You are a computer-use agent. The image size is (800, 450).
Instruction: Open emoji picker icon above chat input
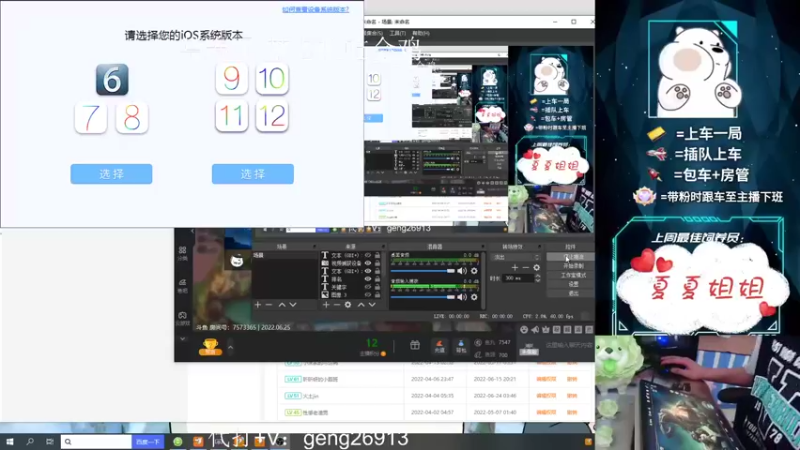pyautogui.click(x=524, y=330)
